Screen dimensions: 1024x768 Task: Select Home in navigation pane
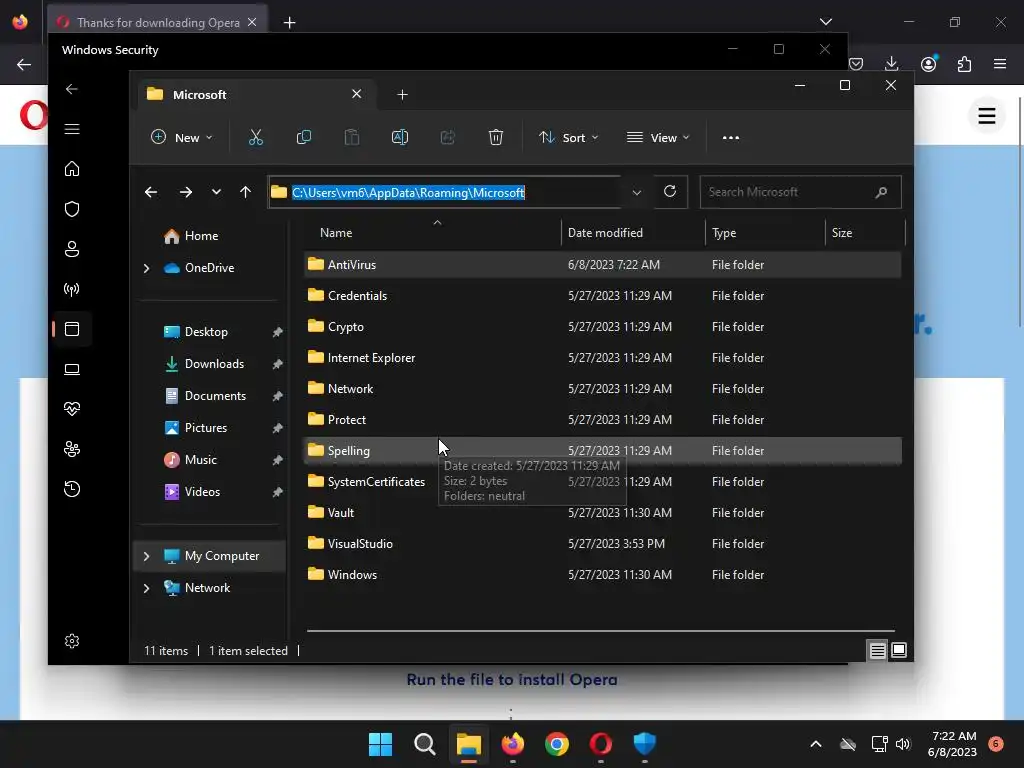click(x=200, y=236)
